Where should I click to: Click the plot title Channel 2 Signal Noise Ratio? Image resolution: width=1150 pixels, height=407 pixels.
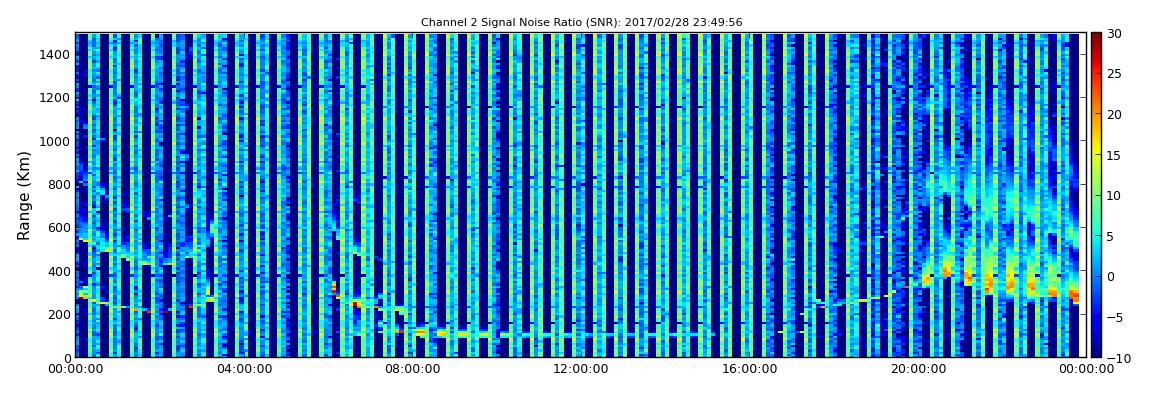coord(582,23)
